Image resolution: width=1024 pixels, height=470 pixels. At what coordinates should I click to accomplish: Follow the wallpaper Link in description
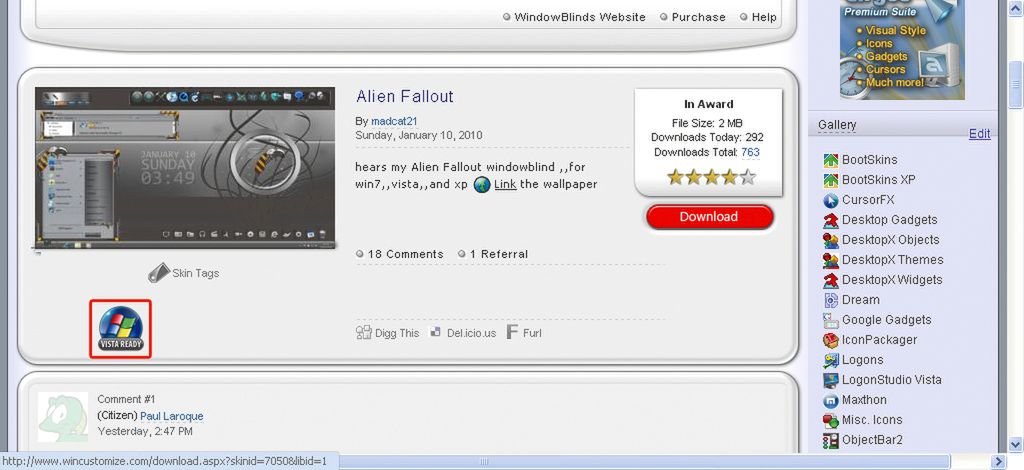coord(505,184)
